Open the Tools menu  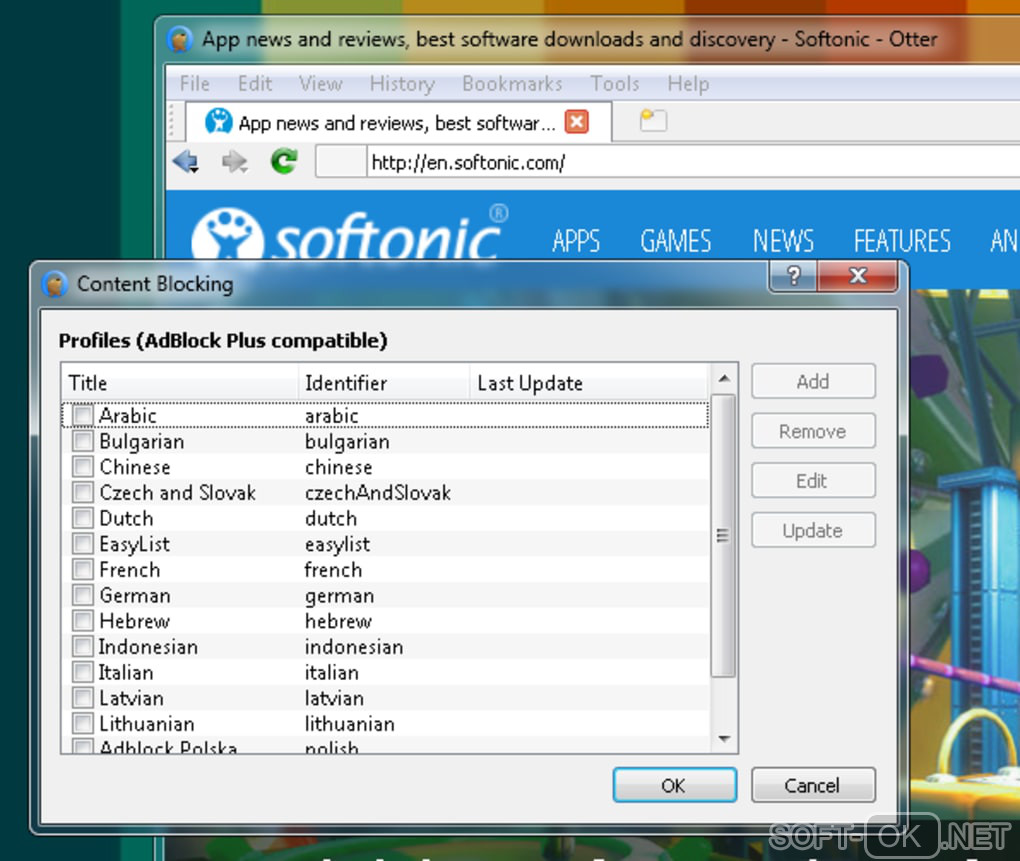pos(615,84)
